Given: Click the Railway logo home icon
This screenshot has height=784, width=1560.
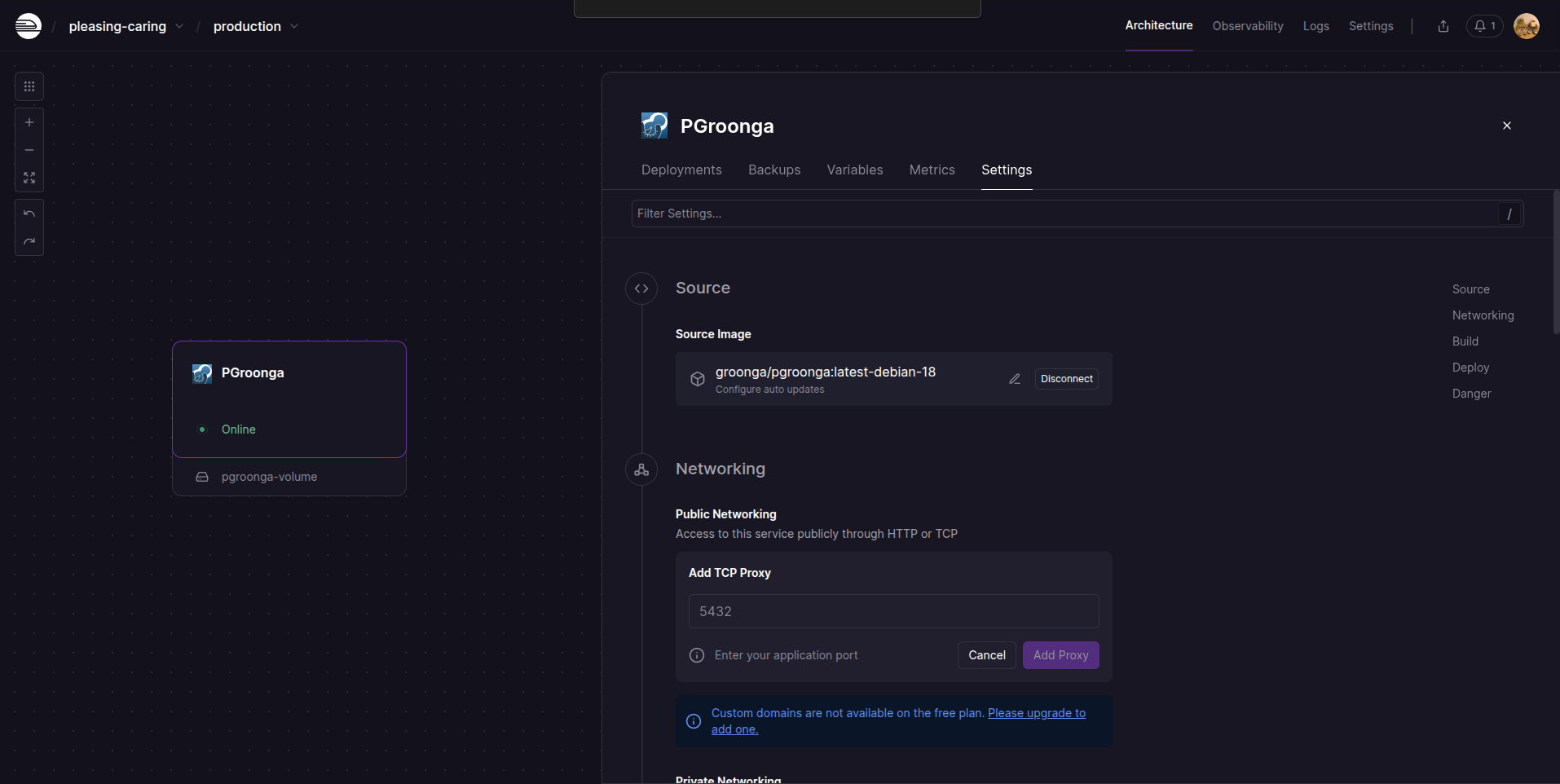Looking at the screenshot, I should coord(28,26).
